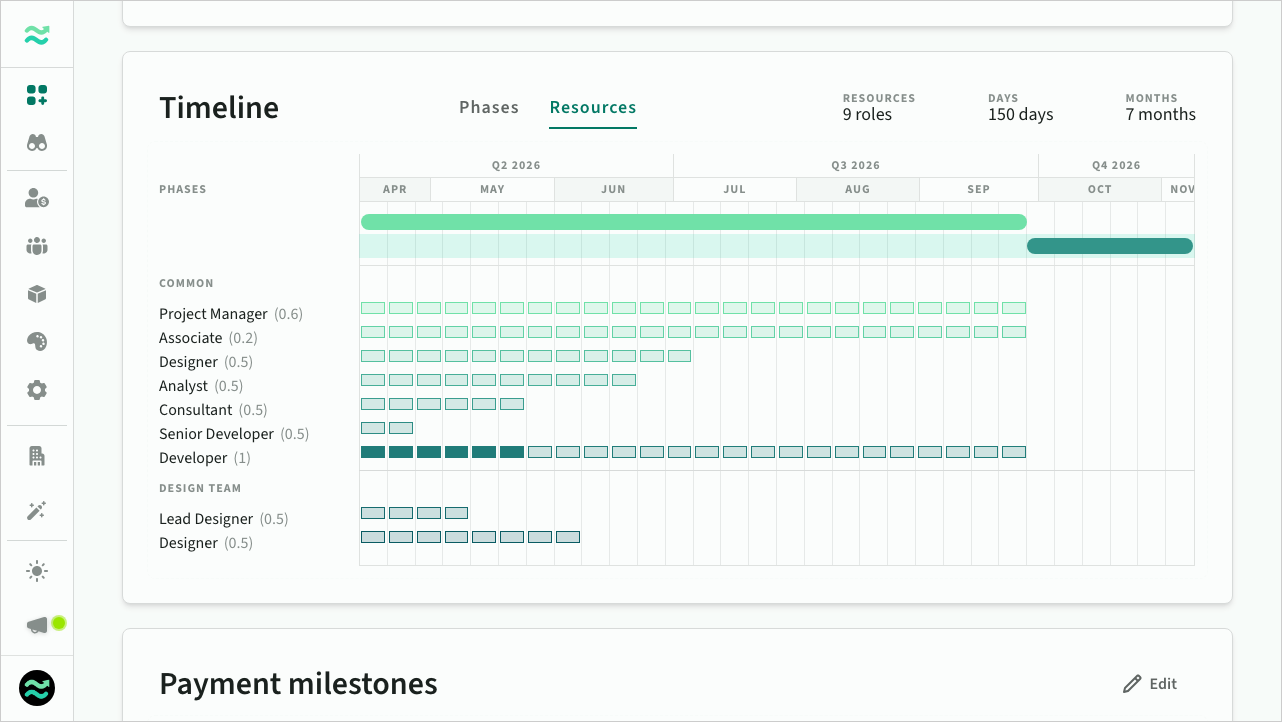The image size is (1282, 722).
Task: Click the long light green phase bar
Action: pyautogui.click(x=693, y=222)
